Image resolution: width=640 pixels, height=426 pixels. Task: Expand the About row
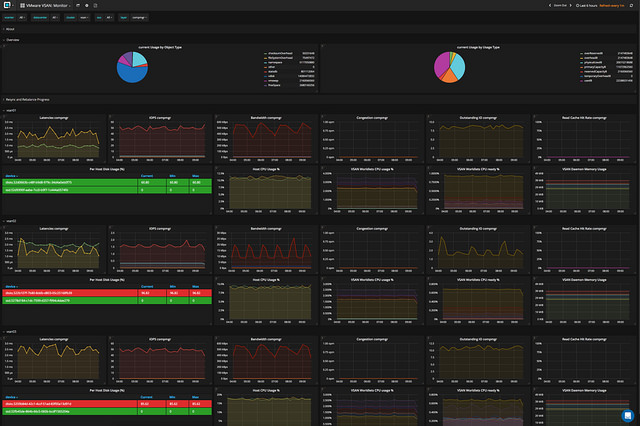[9, 29]
